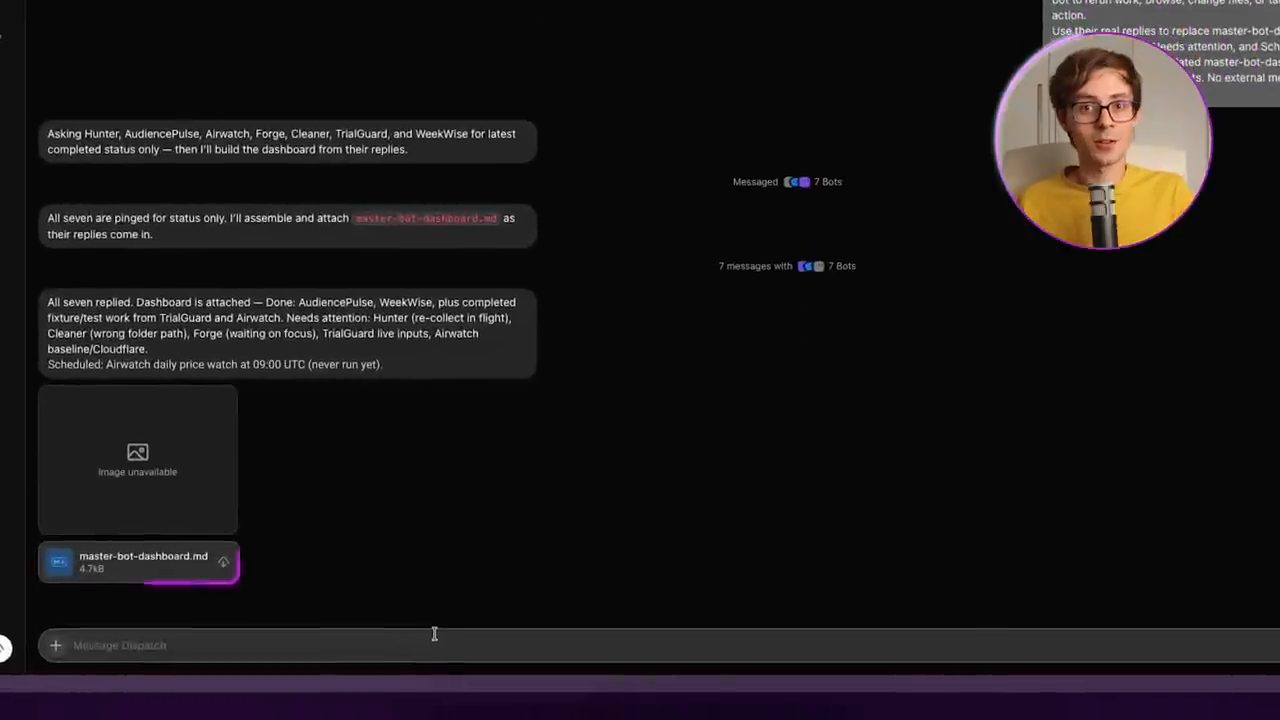Open the master-bot-dashboard.md attachment by its file name
The height and width of the screenshot is (720, 1280).
[143, 556]
